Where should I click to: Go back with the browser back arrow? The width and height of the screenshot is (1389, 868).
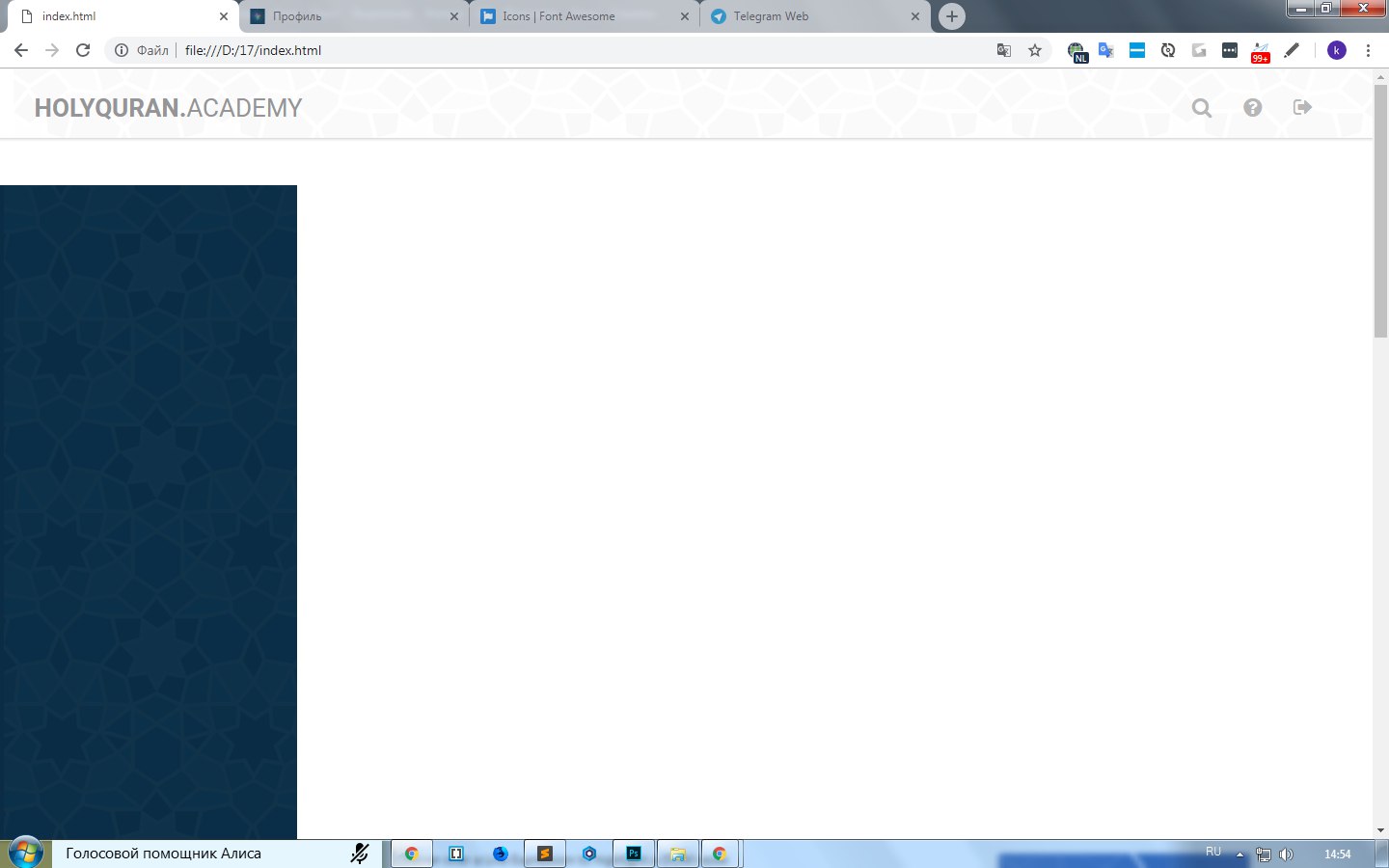click(x=21, y=50)
